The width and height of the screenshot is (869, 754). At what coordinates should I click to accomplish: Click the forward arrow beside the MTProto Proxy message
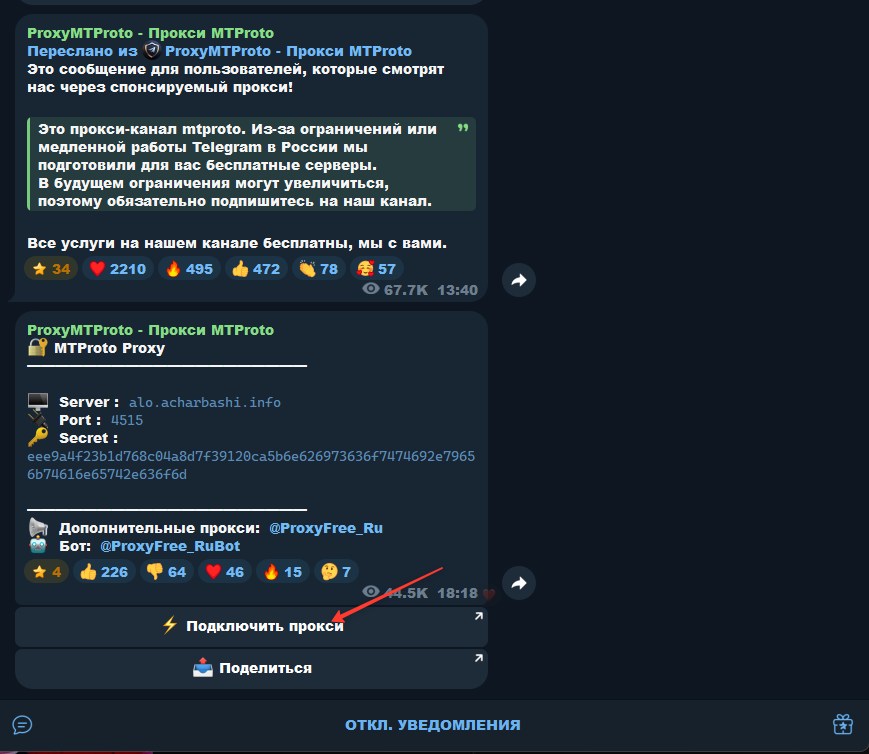pos(518,583)
